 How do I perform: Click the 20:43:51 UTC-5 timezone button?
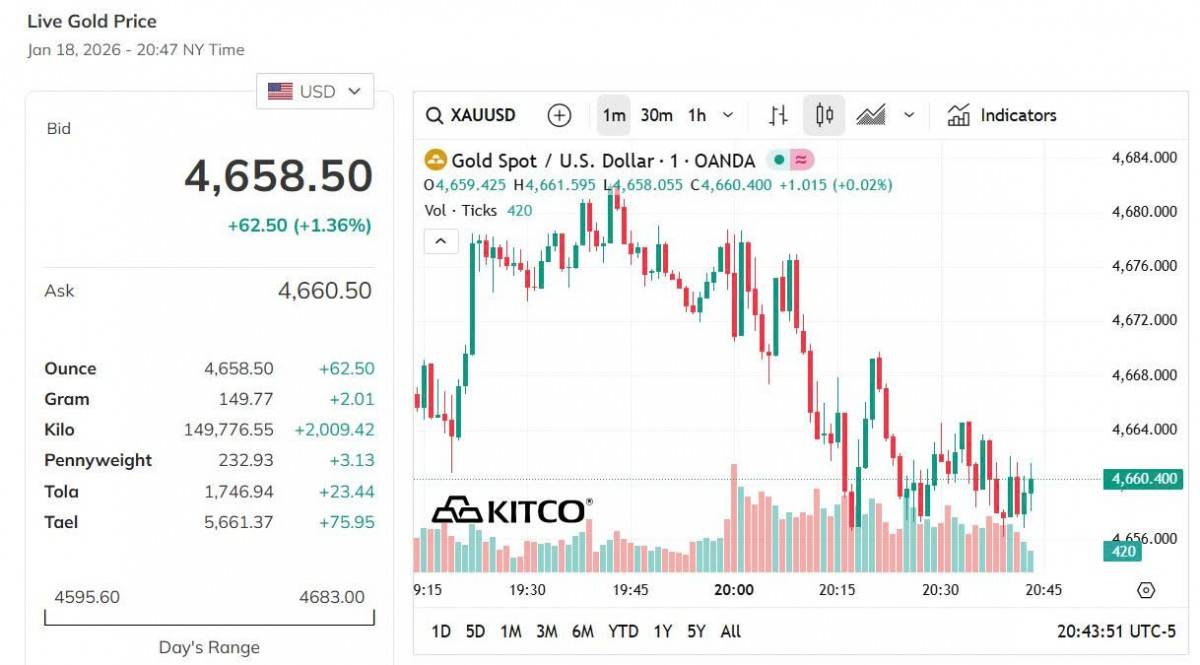pyautogui.click(x=1117, y=631)
